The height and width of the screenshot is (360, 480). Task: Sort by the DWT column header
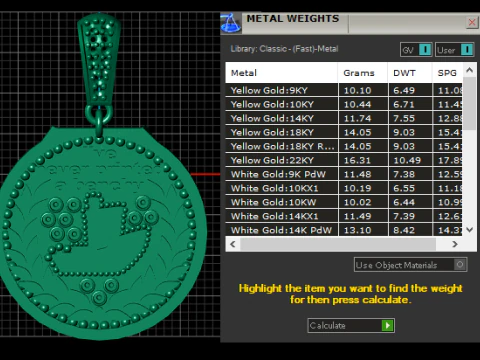tap(410, 73)
